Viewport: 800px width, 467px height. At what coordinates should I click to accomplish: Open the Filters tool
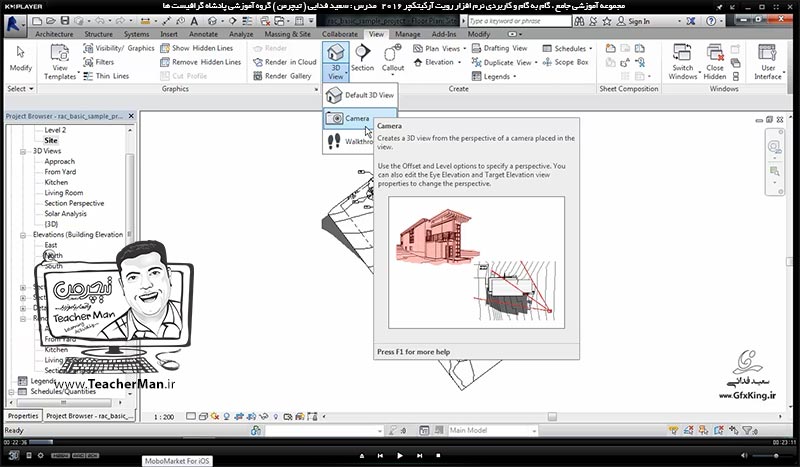point(99,62)
